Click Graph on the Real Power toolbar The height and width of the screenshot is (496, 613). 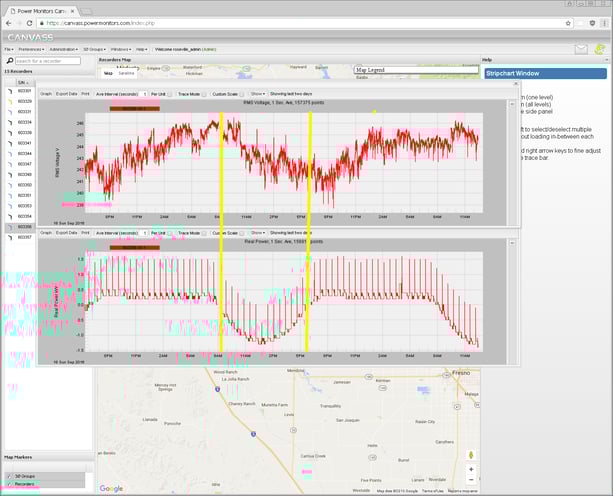[x=46, y=233]
